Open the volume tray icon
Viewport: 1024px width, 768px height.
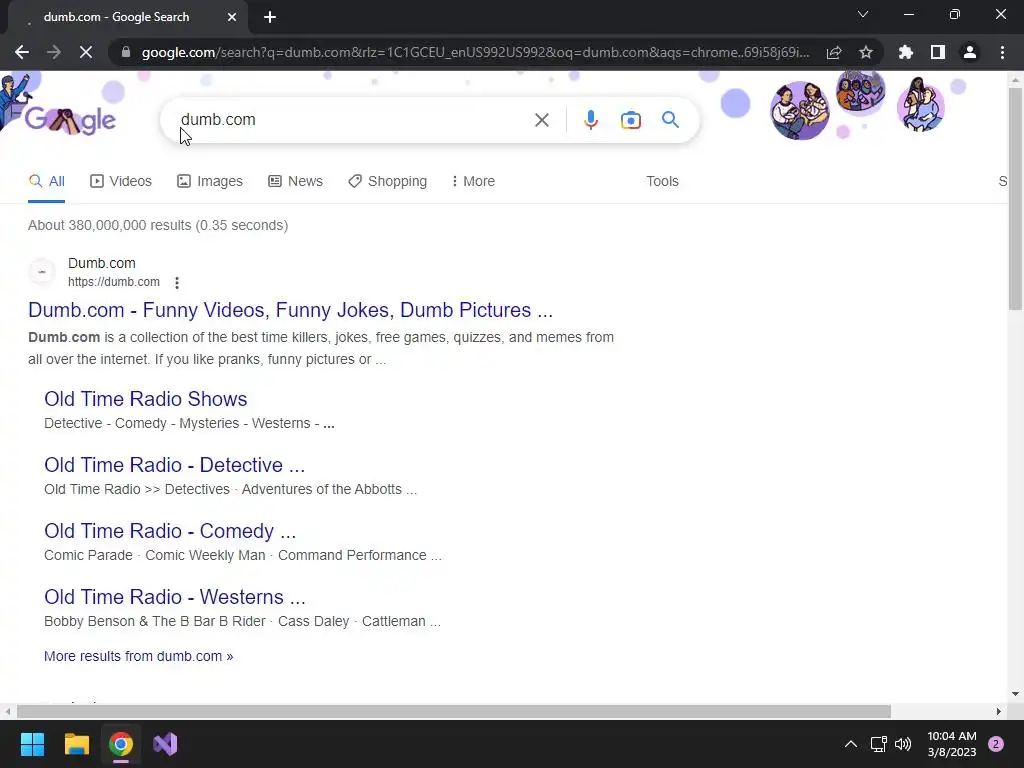(x=903, y=744)
